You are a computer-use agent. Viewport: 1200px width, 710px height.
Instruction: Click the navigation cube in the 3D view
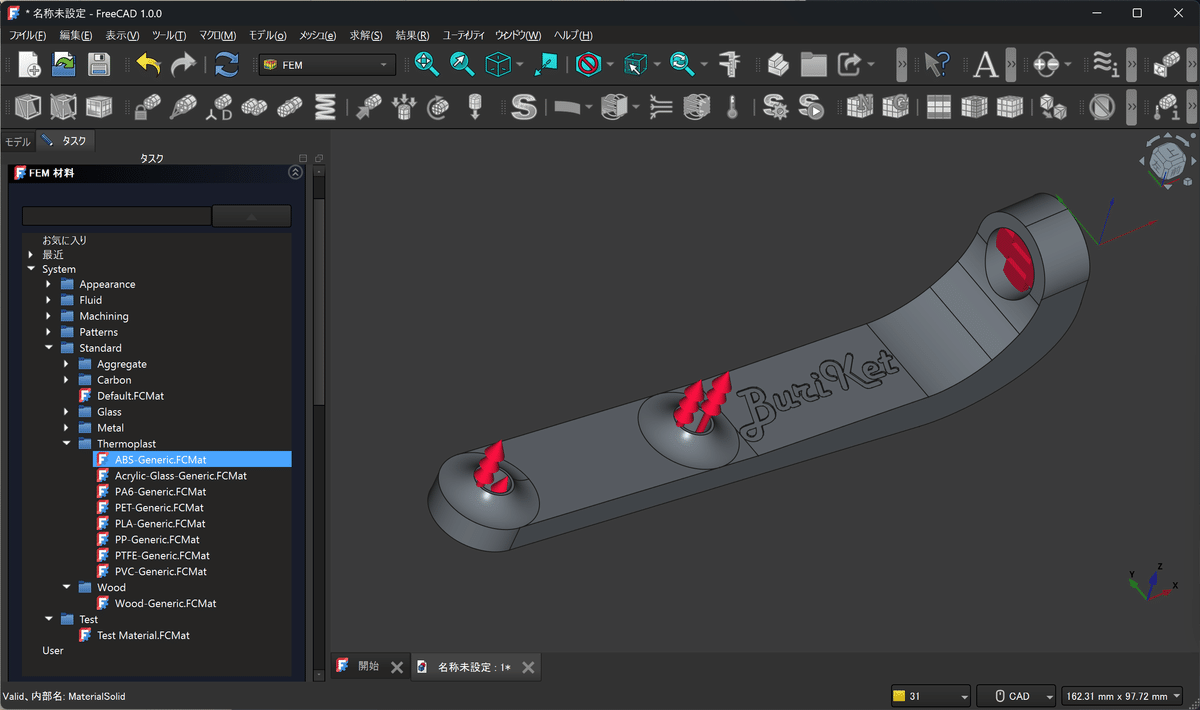coord(1167,160)
